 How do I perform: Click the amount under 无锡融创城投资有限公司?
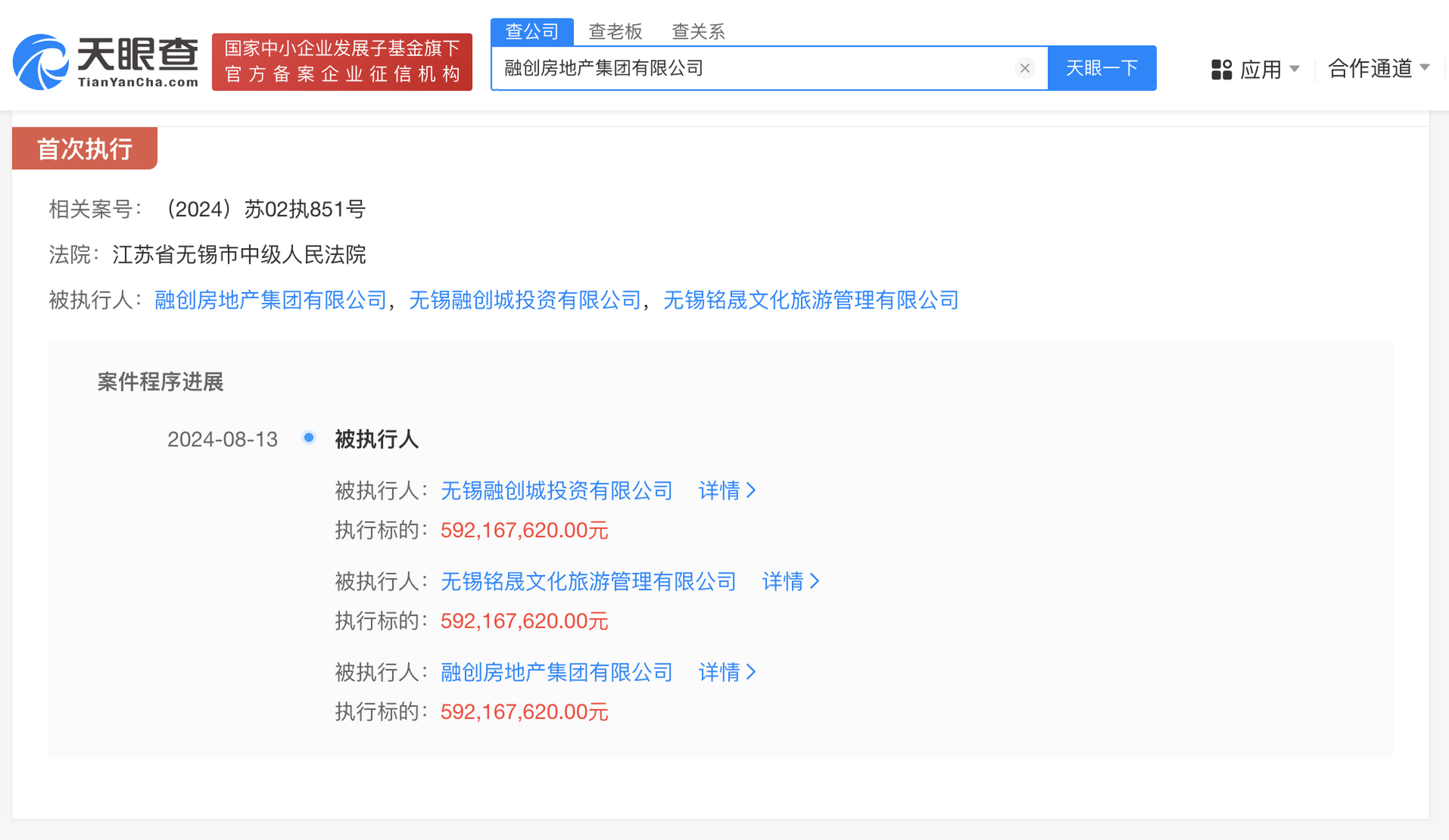[x=524, y=530]
